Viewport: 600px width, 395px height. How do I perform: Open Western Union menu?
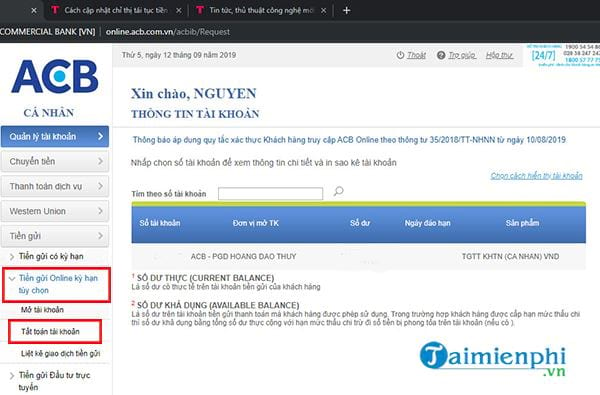coord(55,211)
